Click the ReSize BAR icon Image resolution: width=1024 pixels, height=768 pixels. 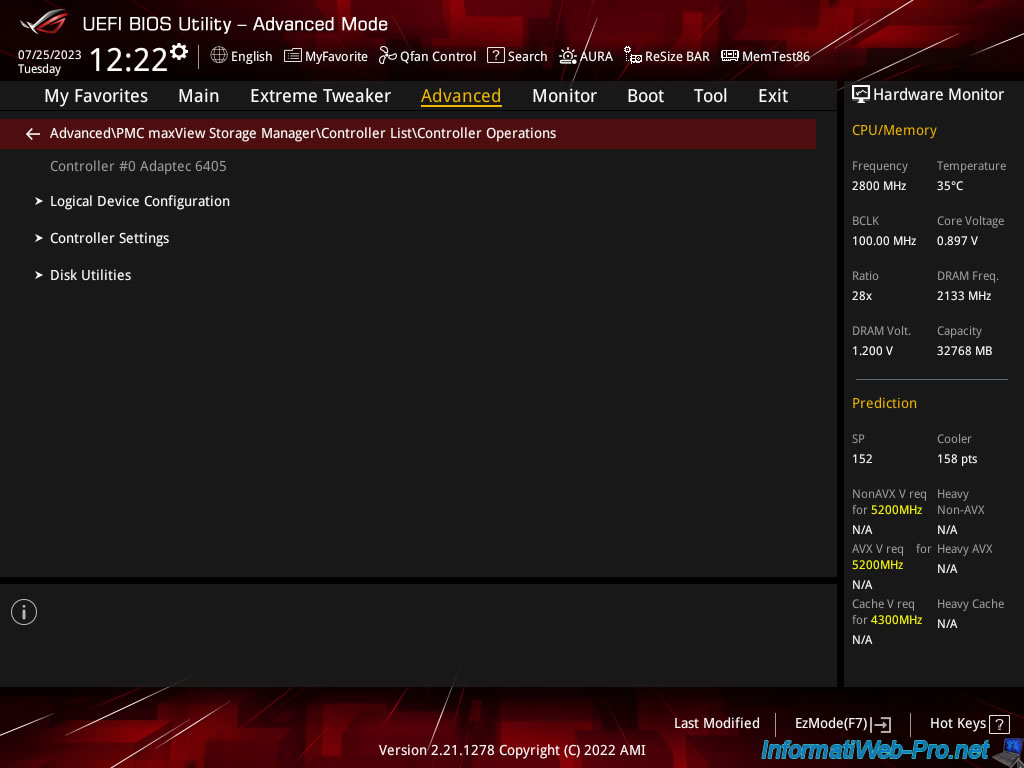(632, 56)
